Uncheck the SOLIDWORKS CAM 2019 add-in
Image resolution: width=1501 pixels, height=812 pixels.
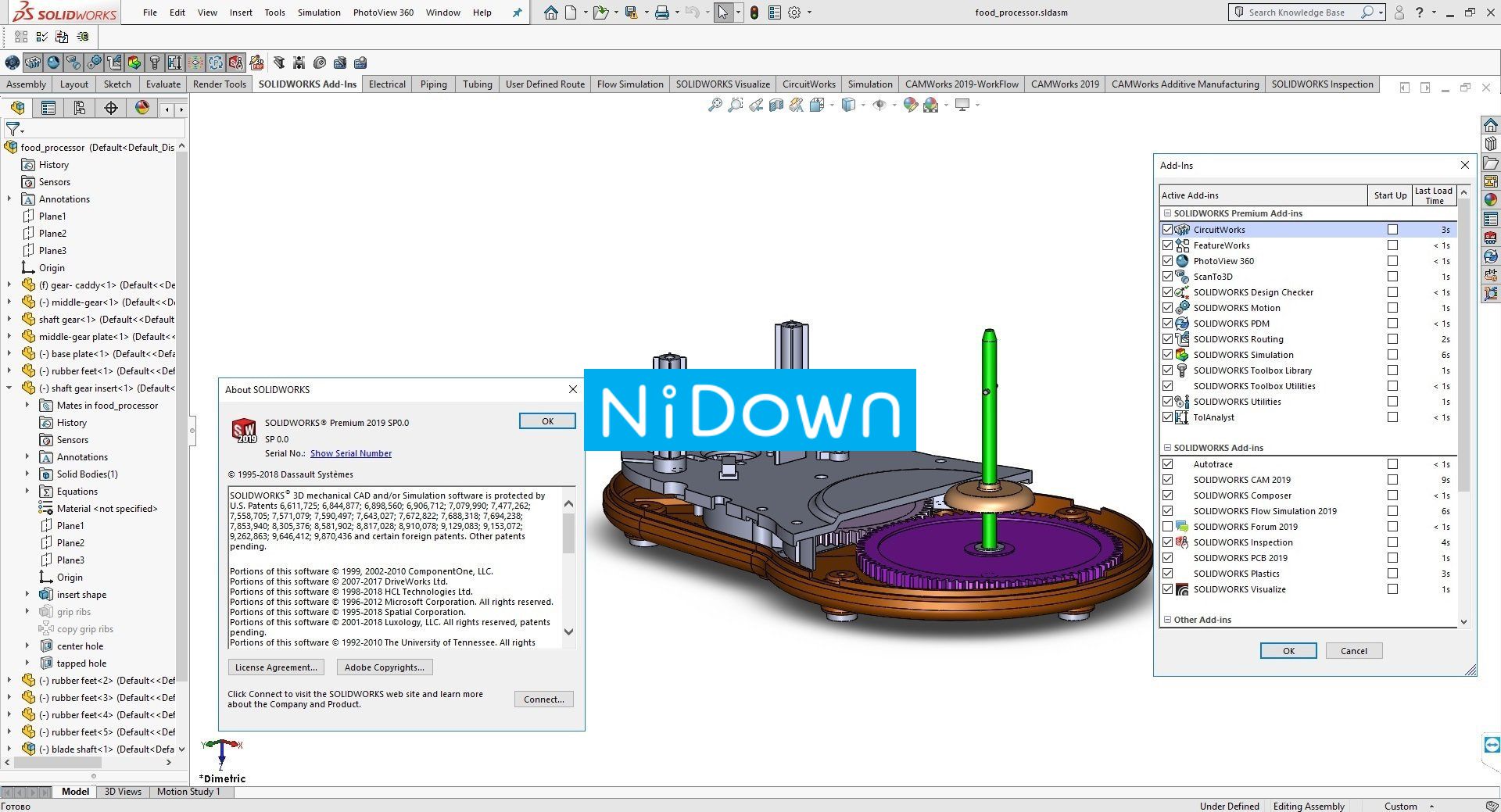tap(1168, 479)
